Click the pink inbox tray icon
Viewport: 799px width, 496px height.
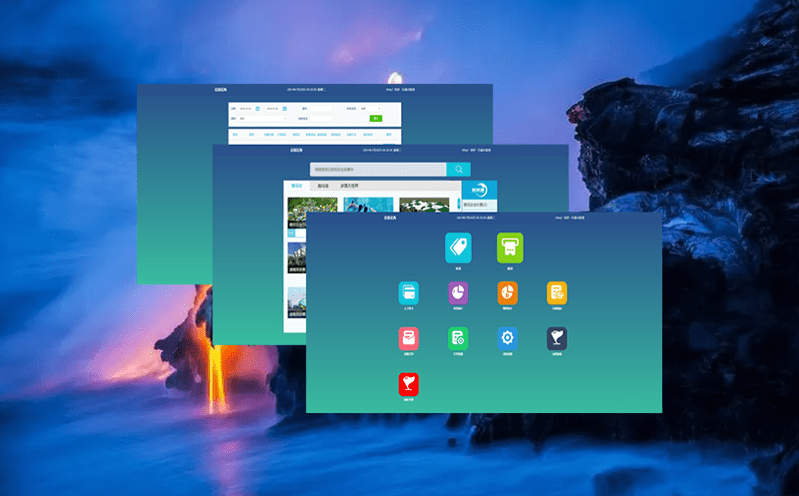click(x=409, y=338)
